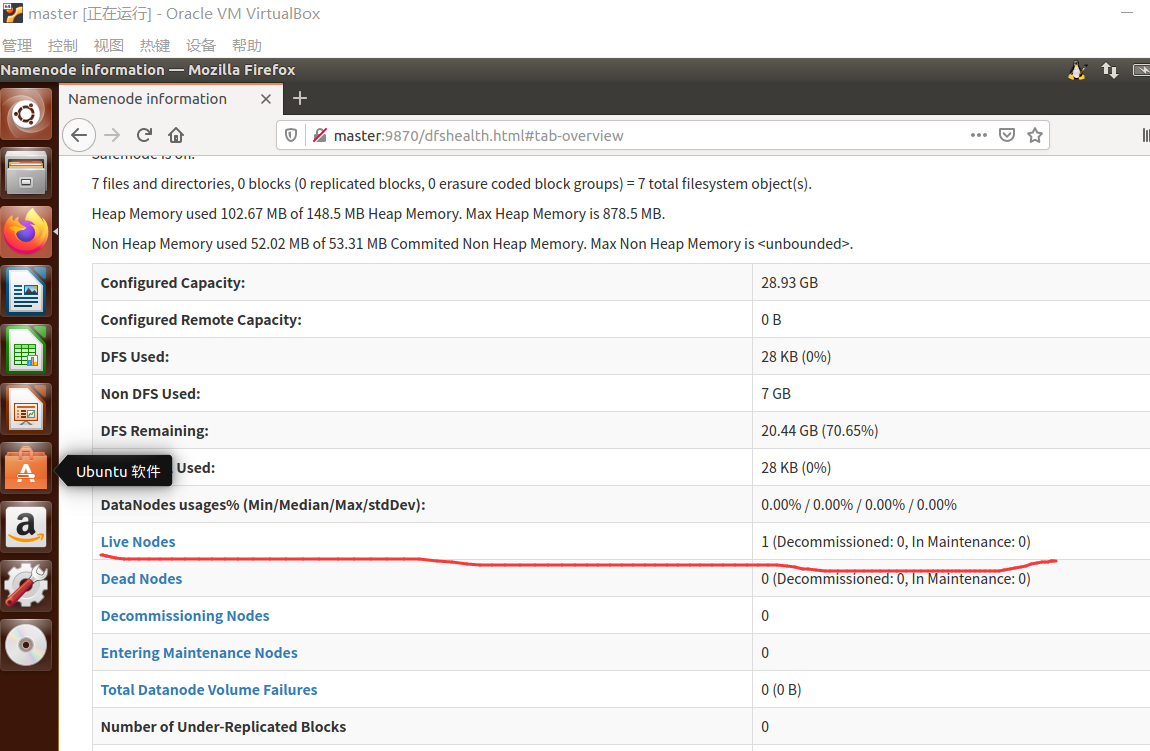Click the DataNodes usages% row label
The image size is (1150, 751).
263,505
